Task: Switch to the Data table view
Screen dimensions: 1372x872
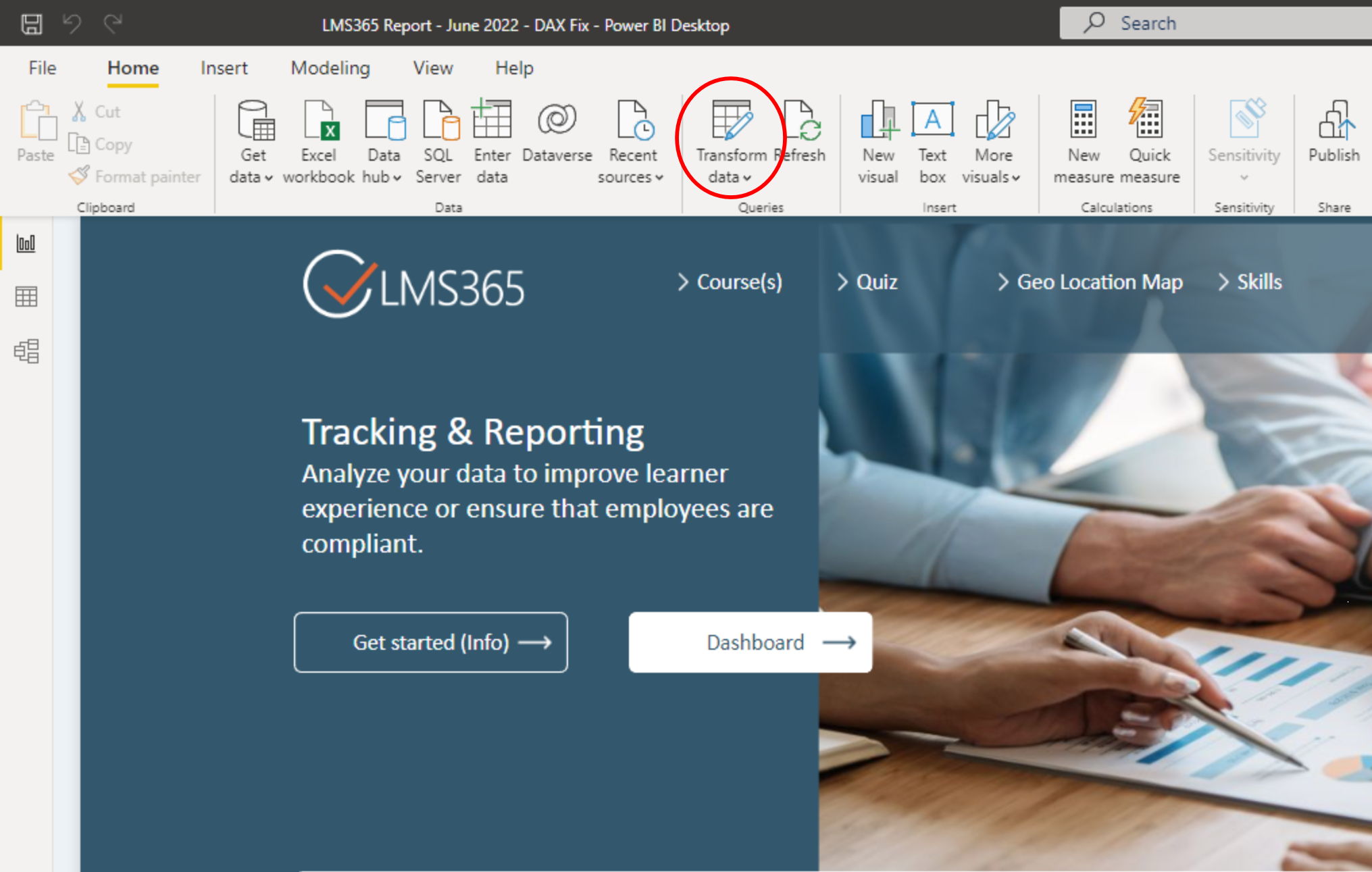Action: click(26, 297)
